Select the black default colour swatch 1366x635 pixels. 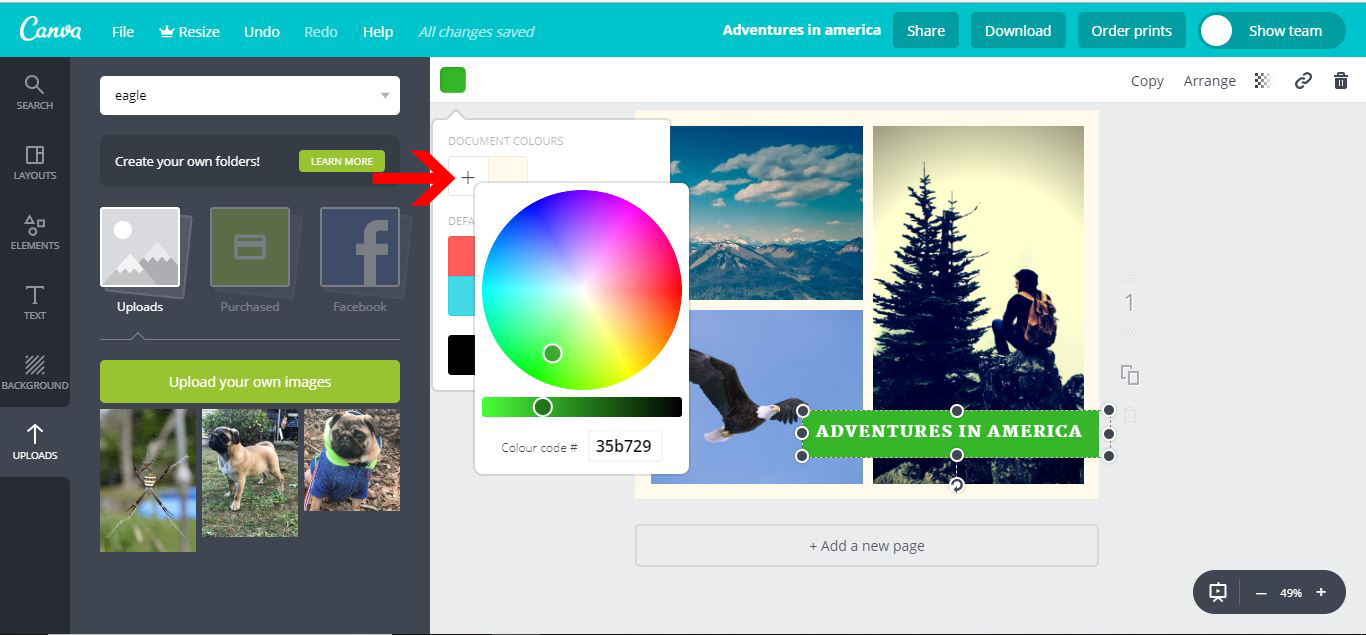tap(463, 355)
